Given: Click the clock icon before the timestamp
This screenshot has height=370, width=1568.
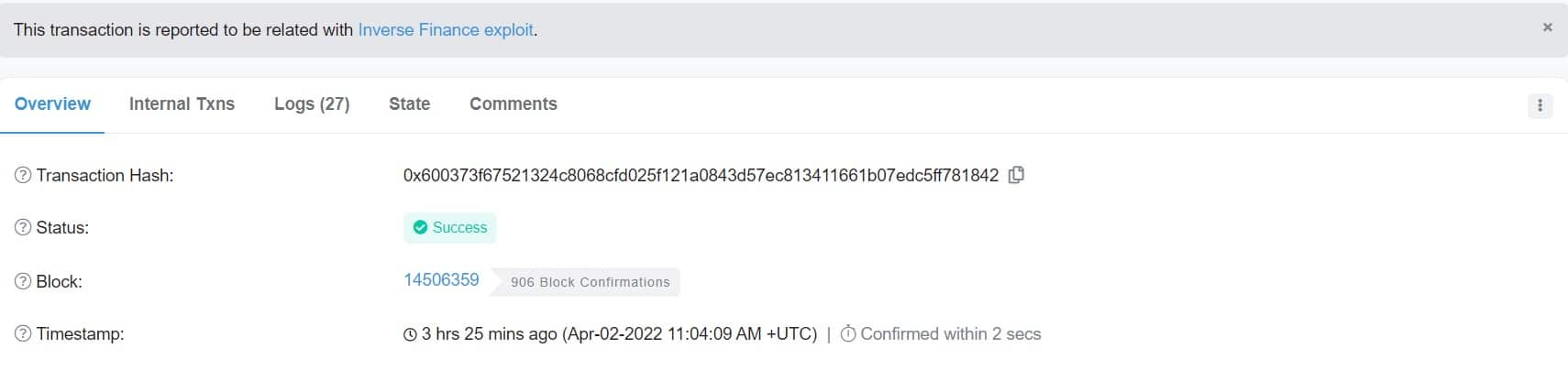Looking at the screenshot, I should pos(410,335).
